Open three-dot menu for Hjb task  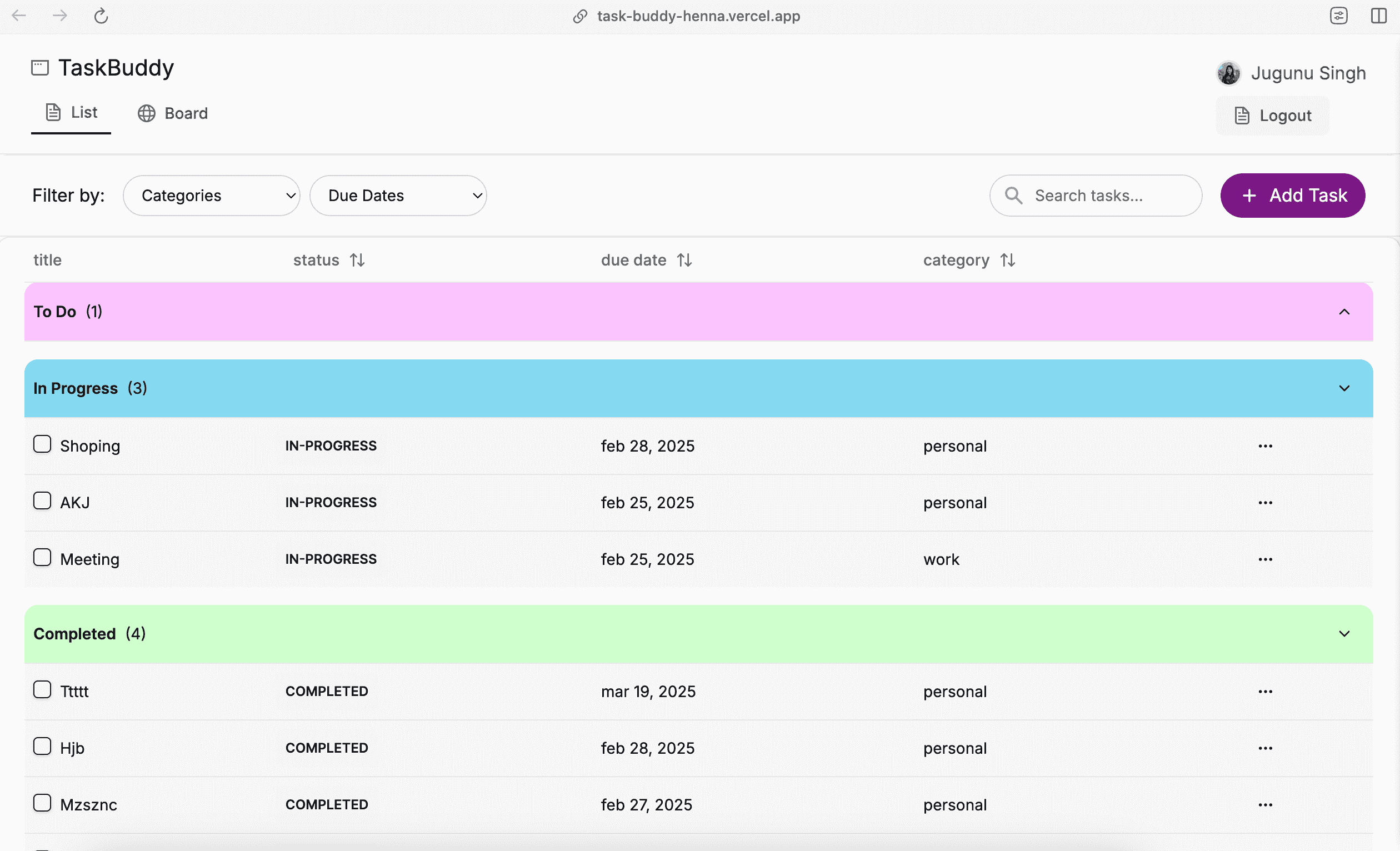[1265, 748]
